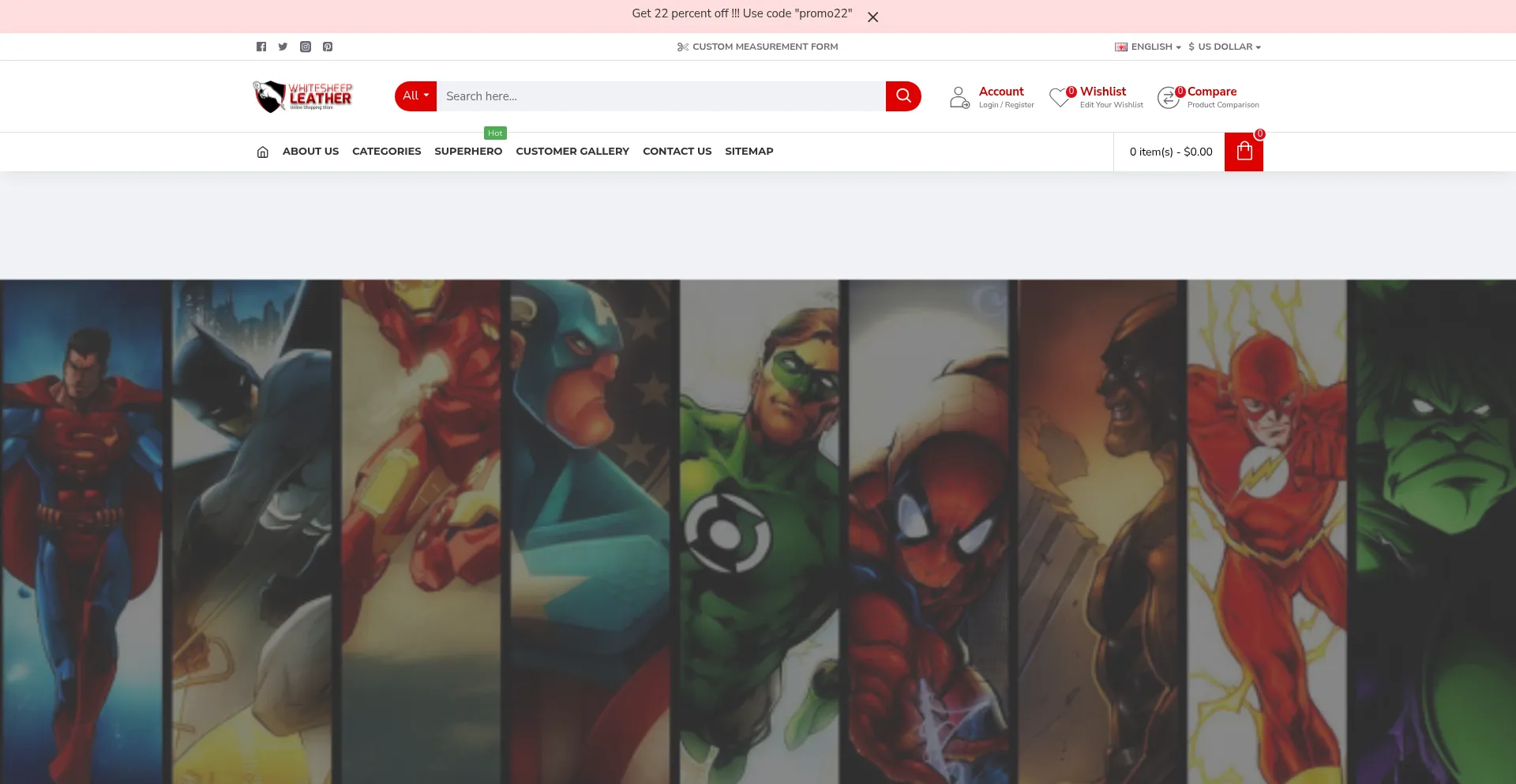
Task: Open the Superhero menu item
Action: (x=468, y=152)
